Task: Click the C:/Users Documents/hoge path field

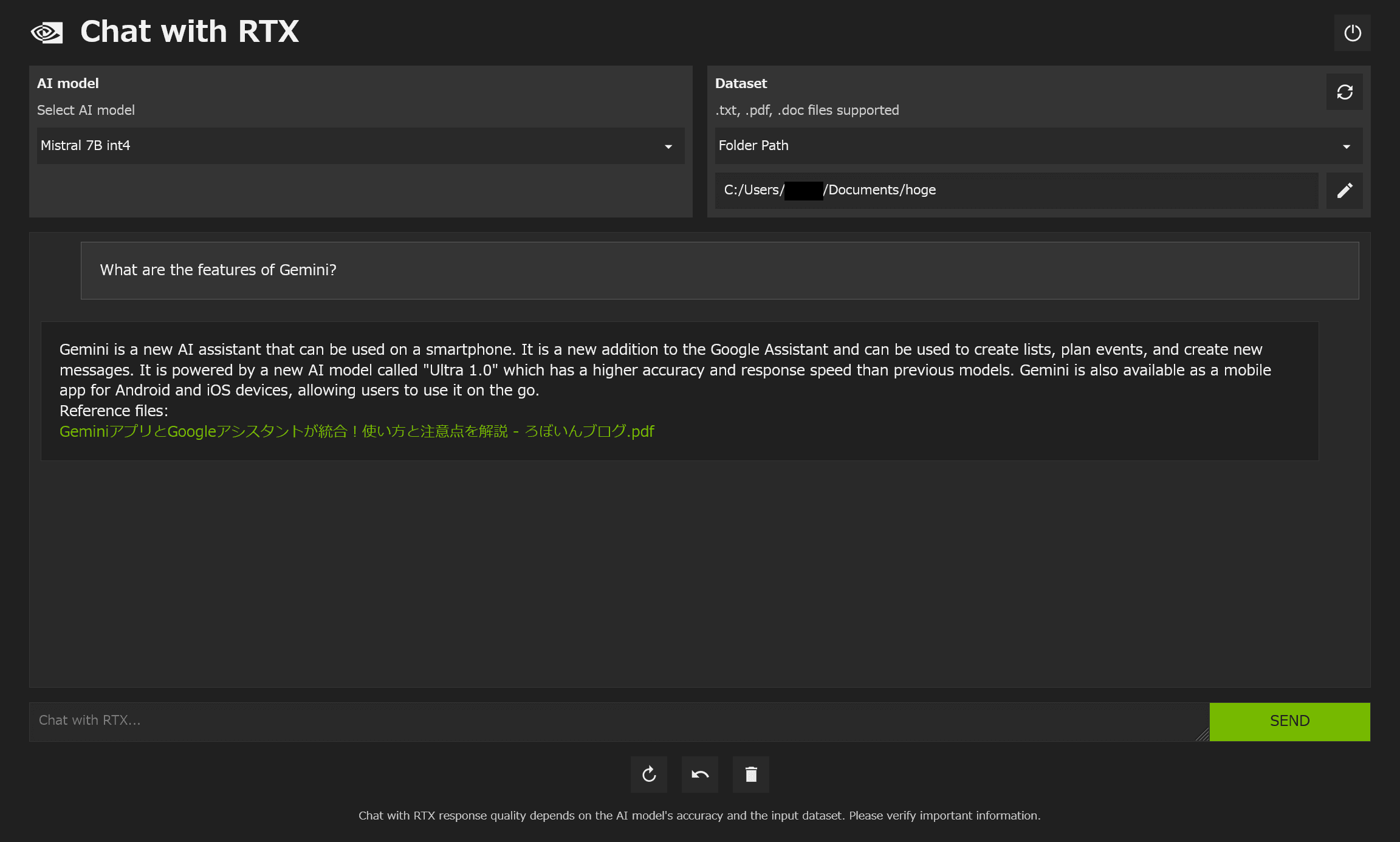Action: [1016, 190]
